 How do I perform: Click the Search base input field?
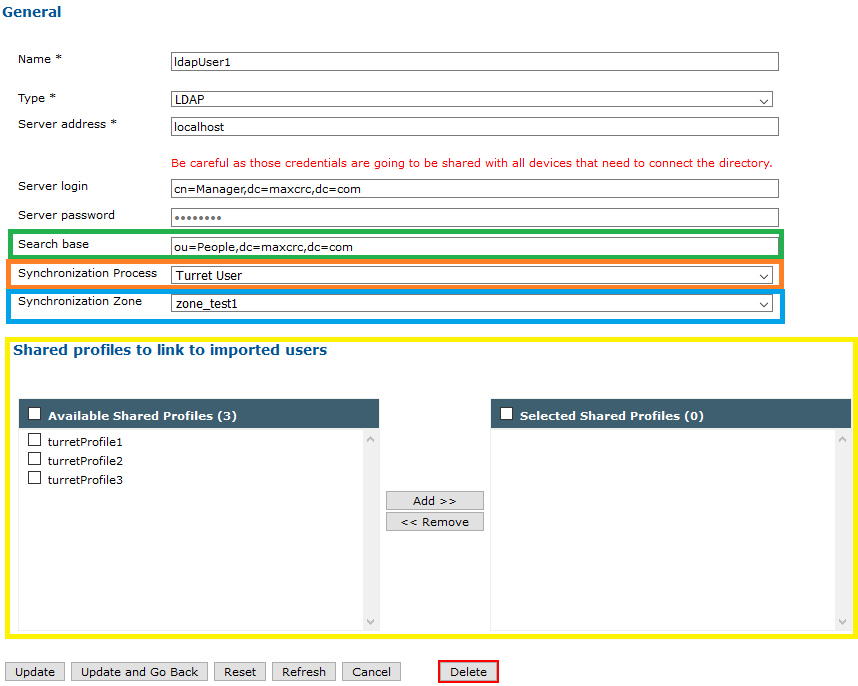click(474, 247)
